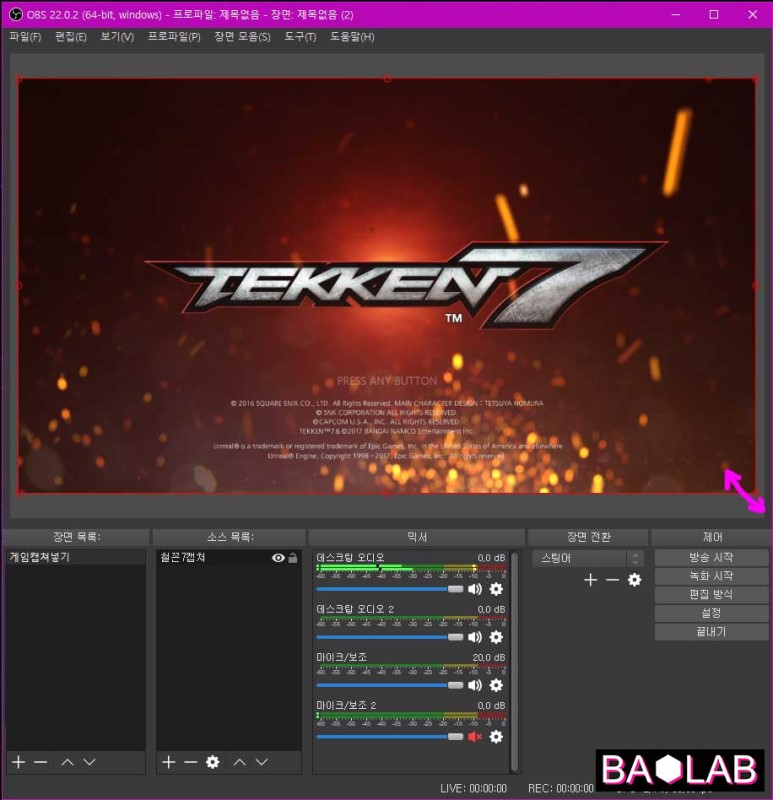Viewport: 773px width, 800px height.
Task: Move the scene down with the arrow
Action: click(90, 762)
